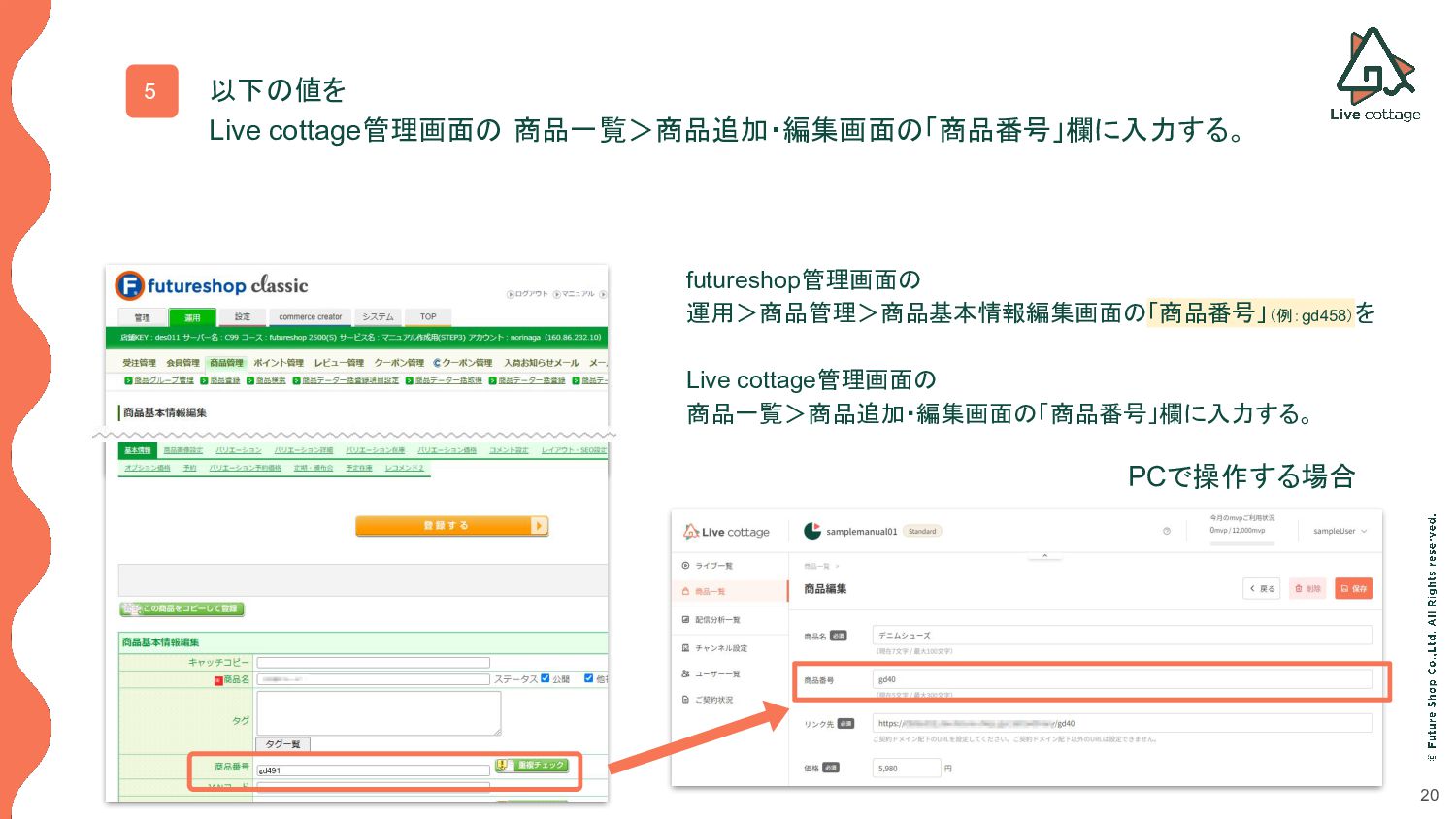Click the samplemanual01 channel avatar icon
Image resolution: width=1456 pixels, height=819 pixels.
click(x=812, y=531)
